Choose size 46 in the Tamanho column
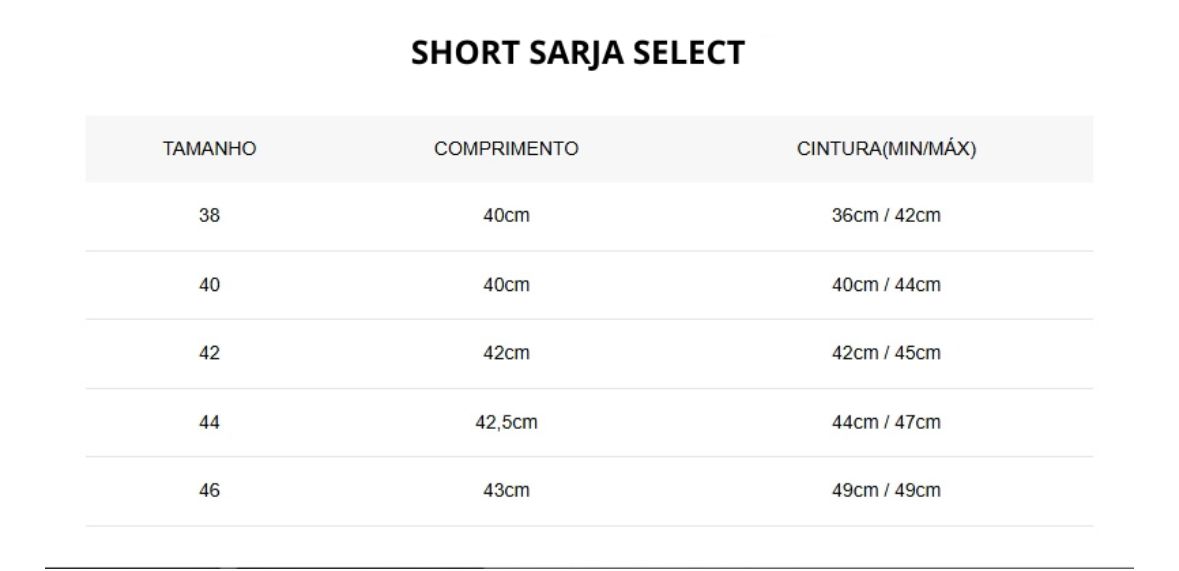This screenshot has height=571, width=1179. pyautogui.click(x=209, y=491)
